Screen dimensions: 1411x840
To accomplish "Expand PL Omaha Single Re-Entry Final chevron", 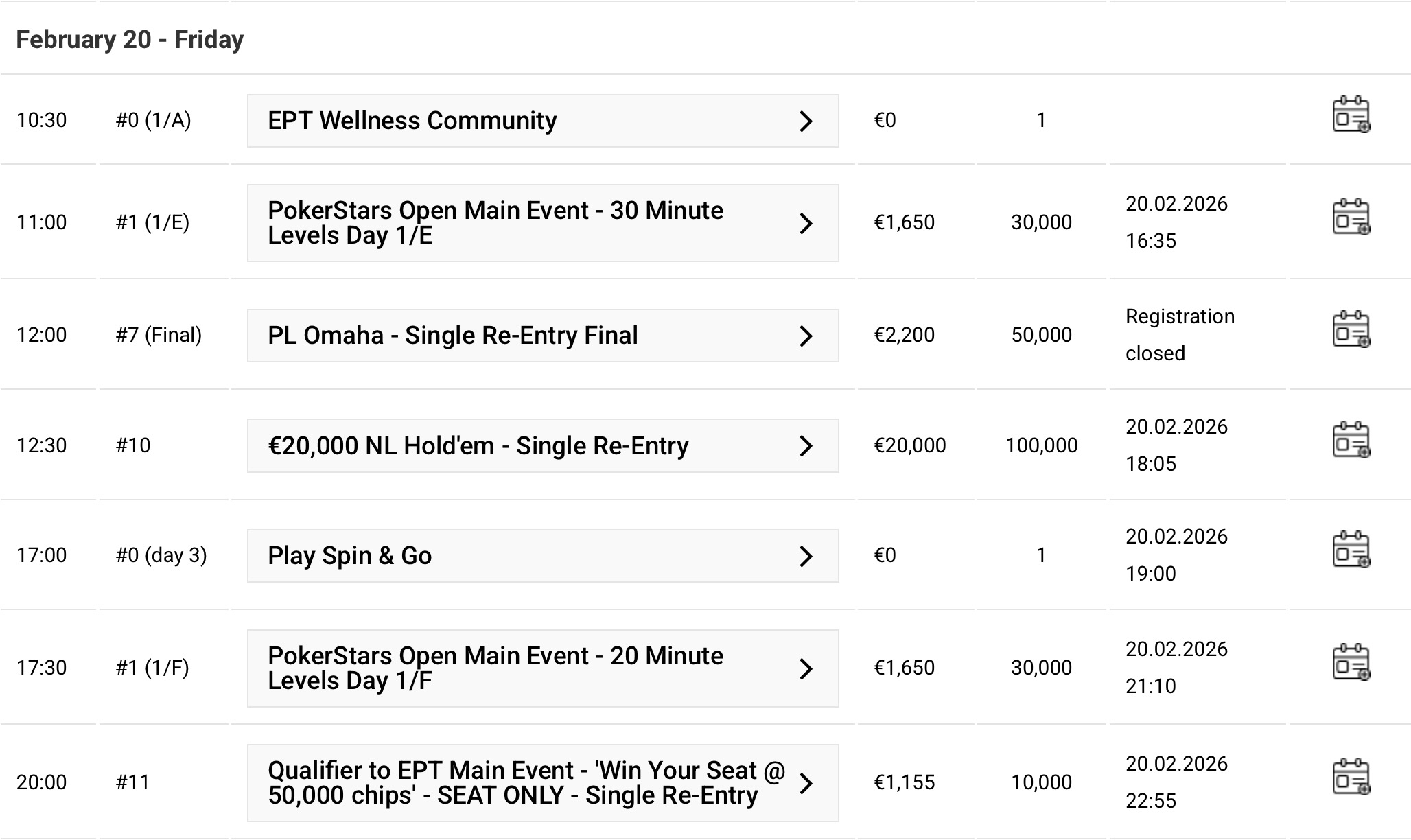I will (x=806, y=336).
